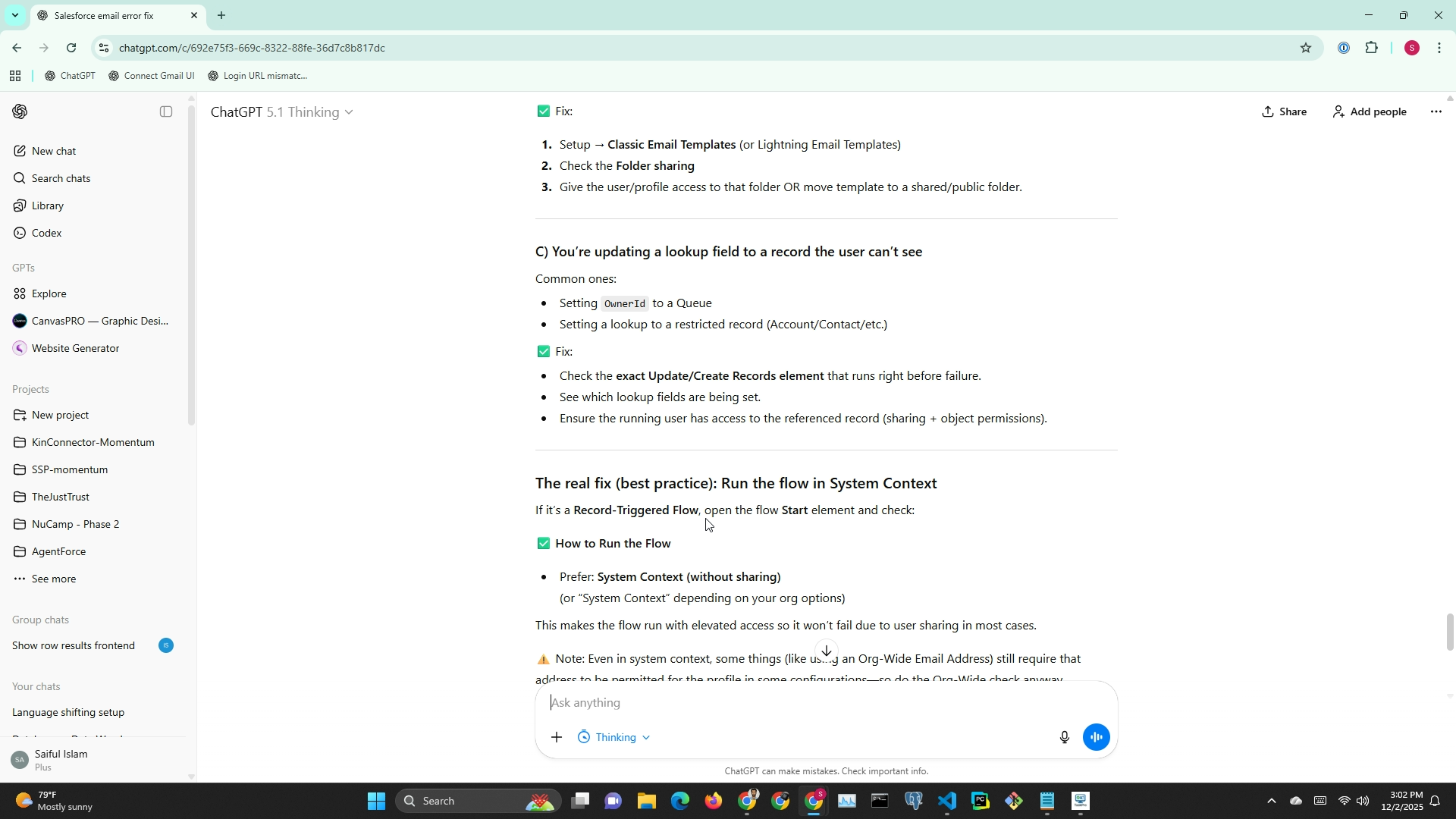The image size is (1456, 819).
Task: Open Search chats in sidebar
Action: pyautogui.click(x=61, y=178)
